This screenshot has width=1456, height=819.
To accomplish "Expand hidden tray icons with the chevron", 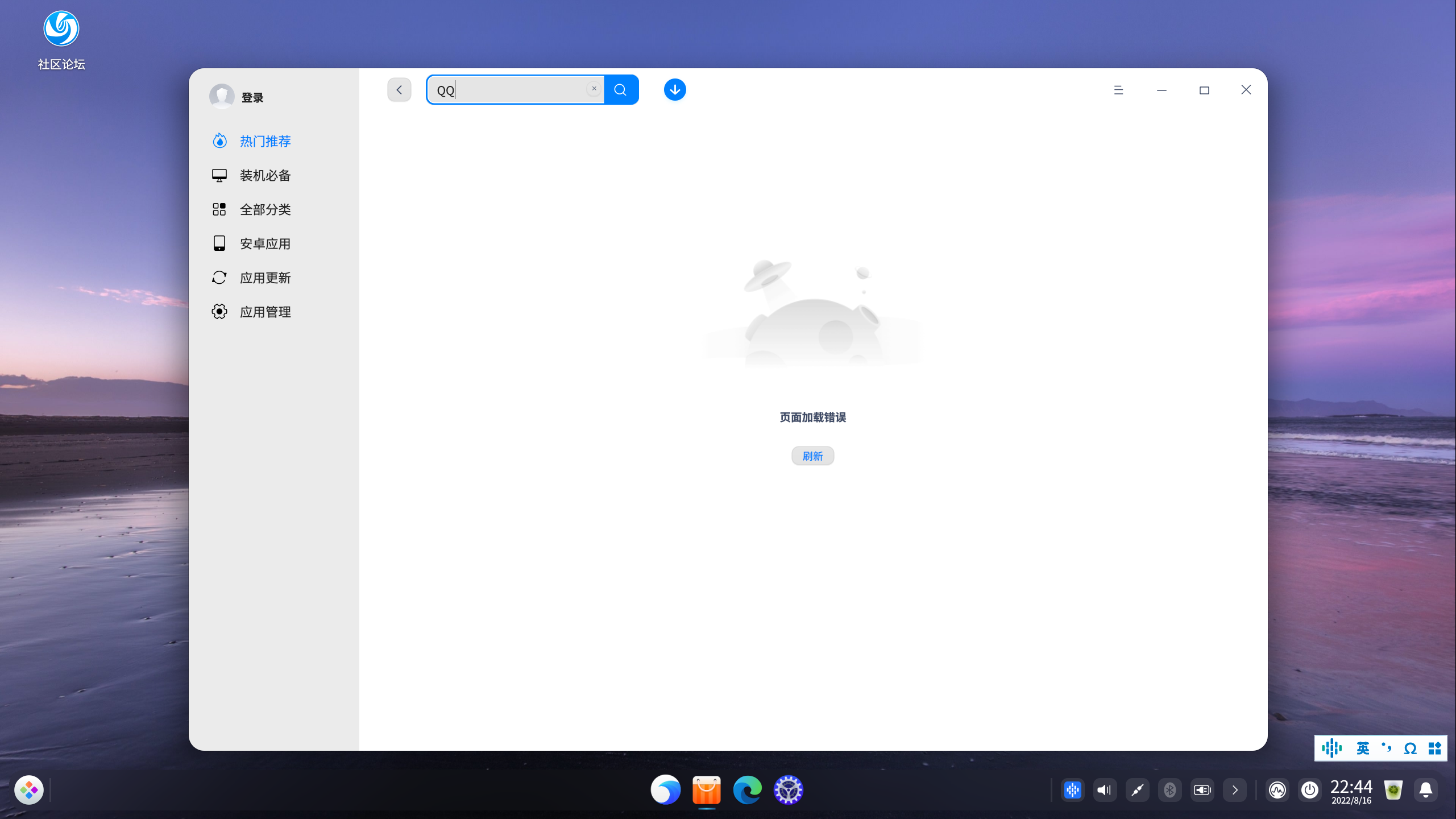I will point(1234,789).
